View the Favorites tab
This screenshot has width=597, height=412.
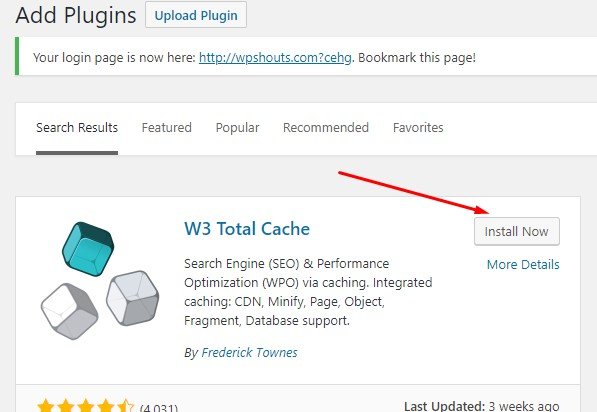pyautogui.click(x=418, y=128)
